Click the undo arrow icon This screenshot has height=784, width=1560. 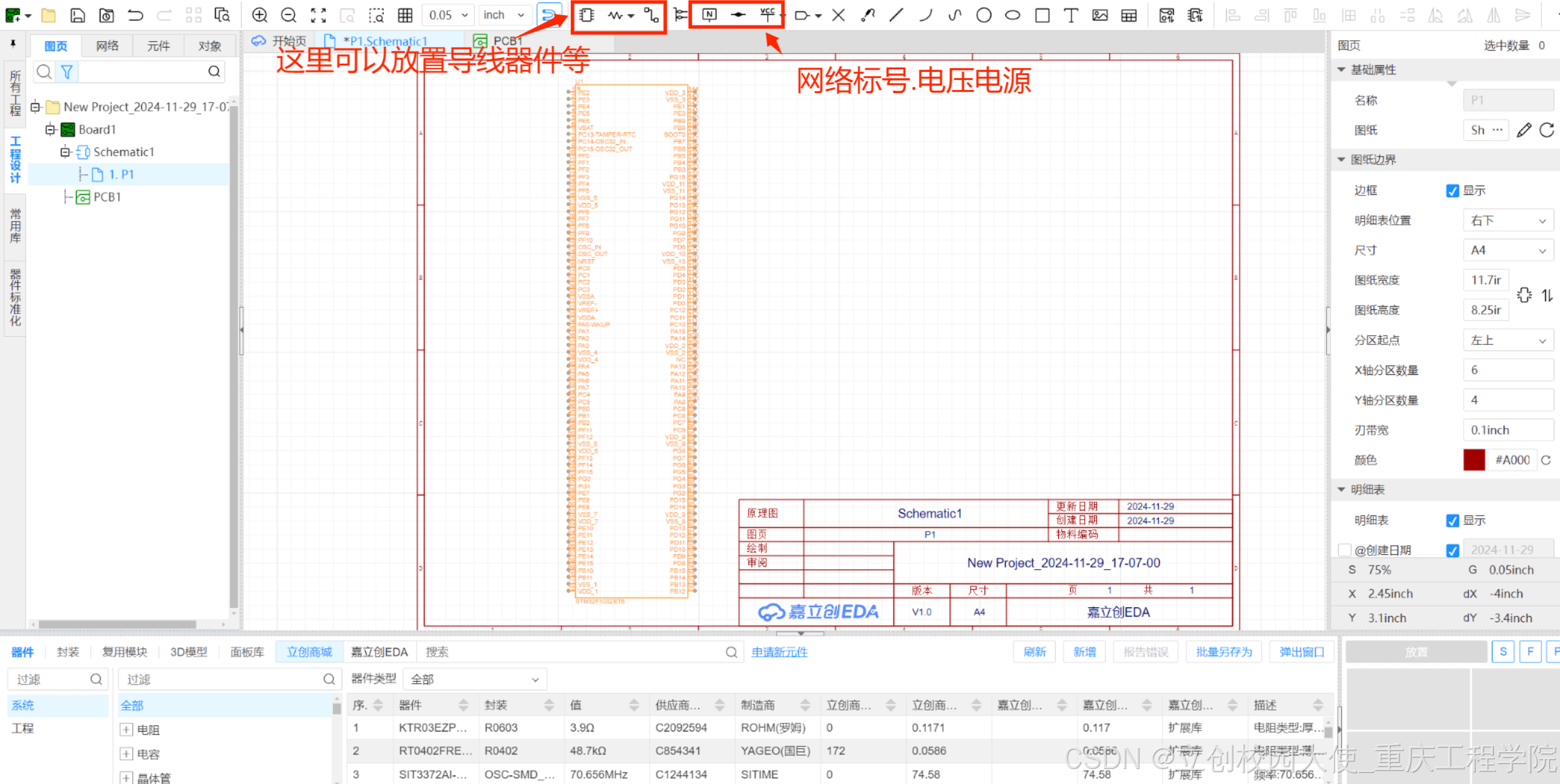135,15
